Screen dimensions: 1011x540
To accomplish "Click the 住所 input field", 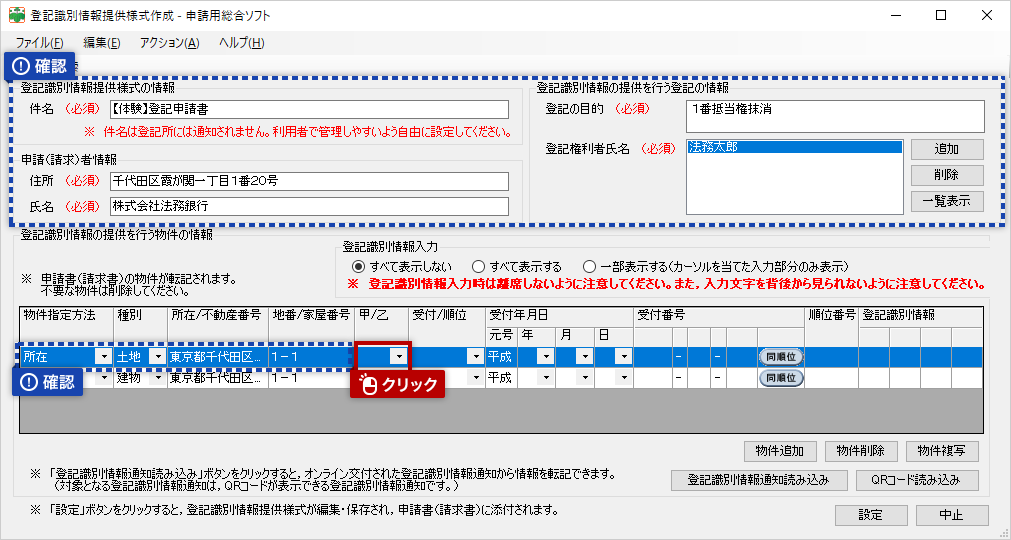I will [x=309, y=181].
